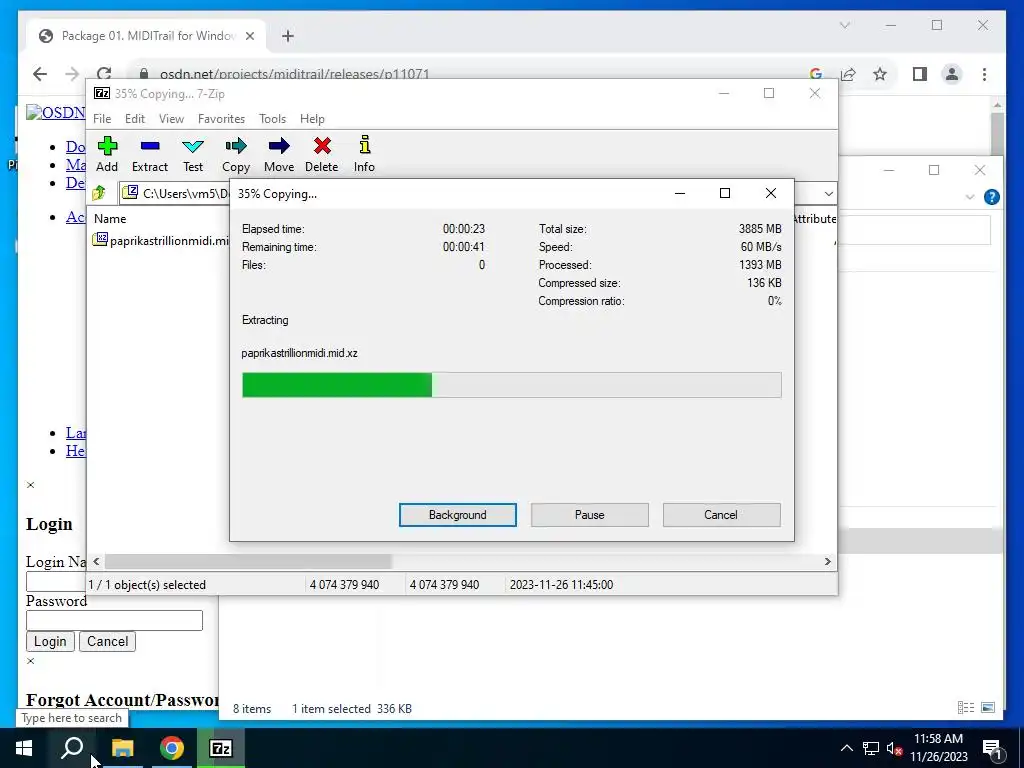1024x768 pixels.
Task: Show hidden system tray icons
Action: 846,748
